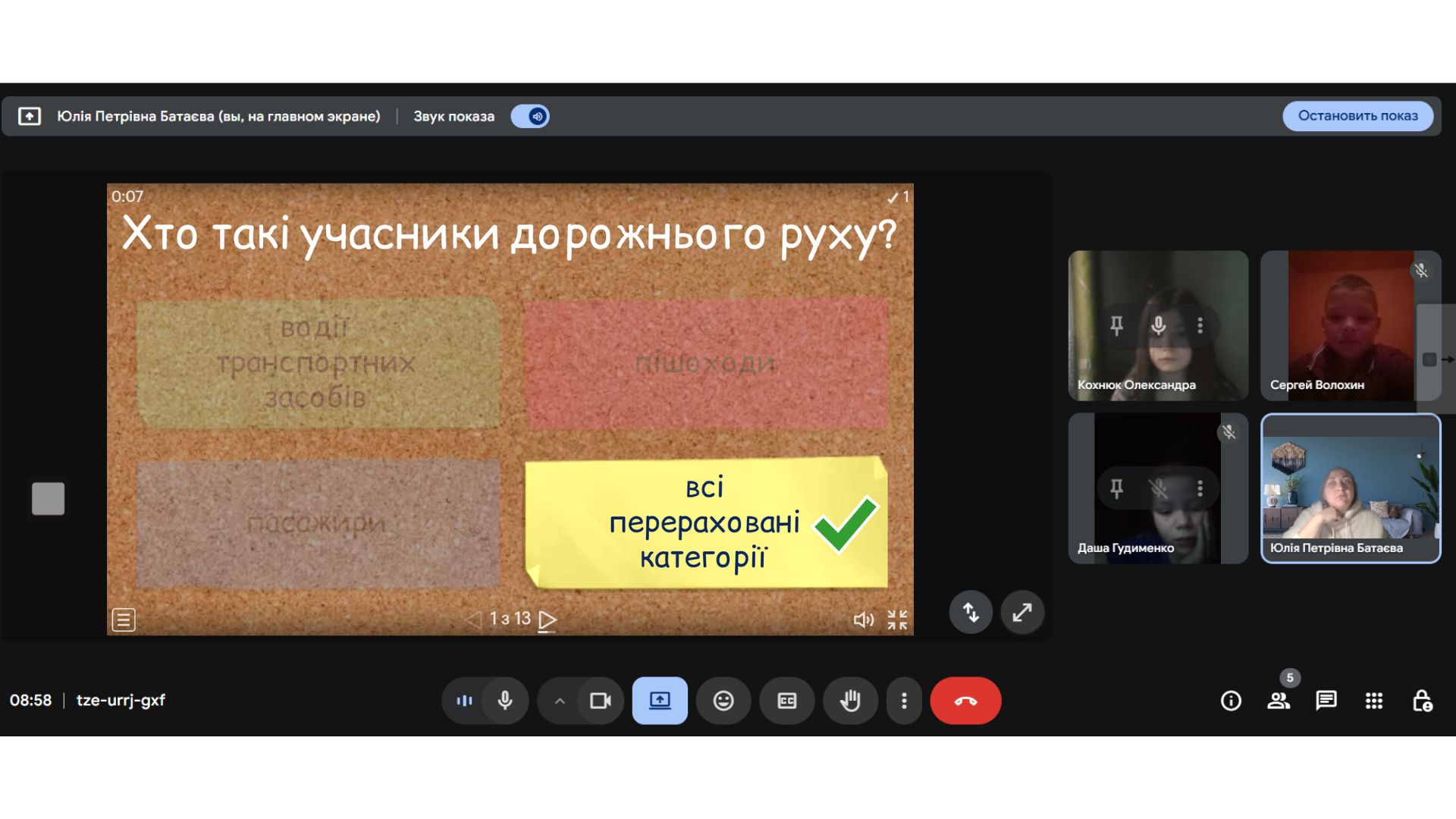Open the chat panel icon

pyautogui.click(x=1326, y=701)
